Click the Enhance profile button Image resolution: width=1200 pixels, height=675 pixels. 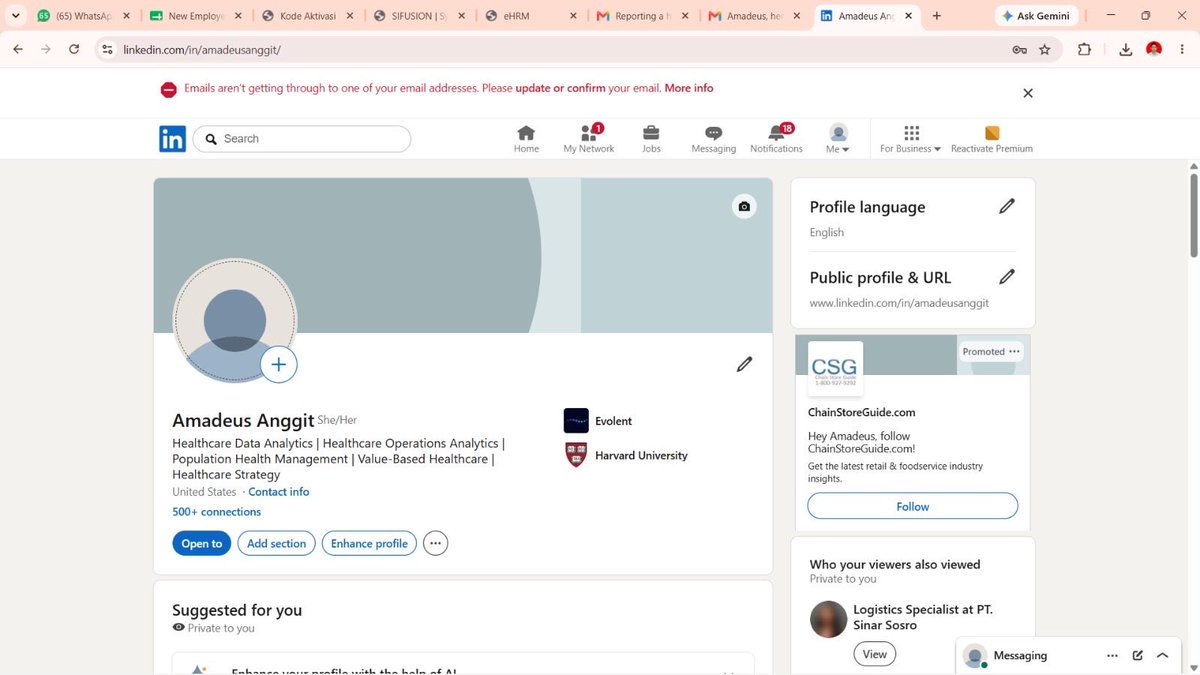(369, 543)
